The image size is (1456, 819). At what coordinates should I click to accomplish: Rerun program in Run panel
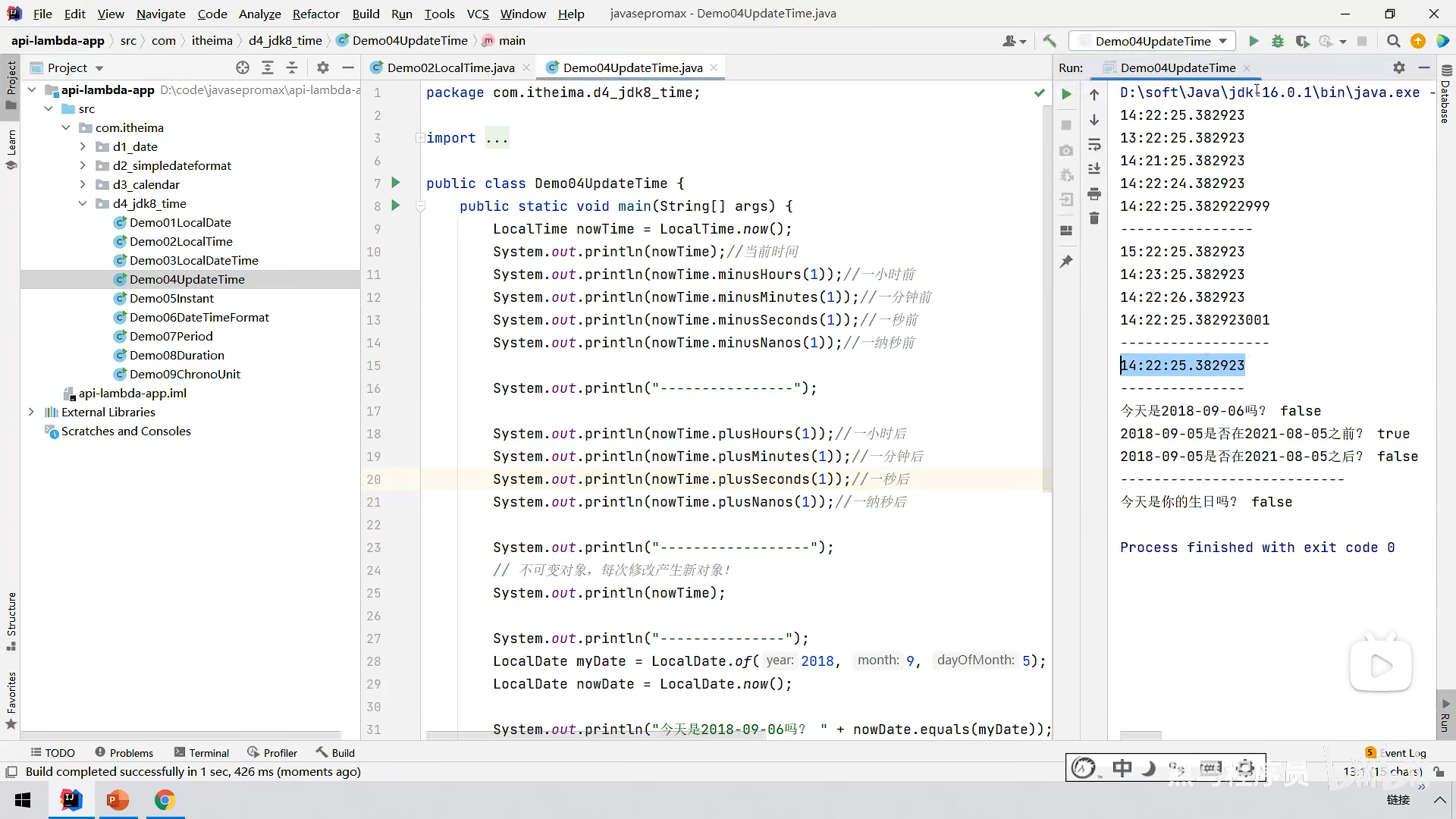[1066, 94]
